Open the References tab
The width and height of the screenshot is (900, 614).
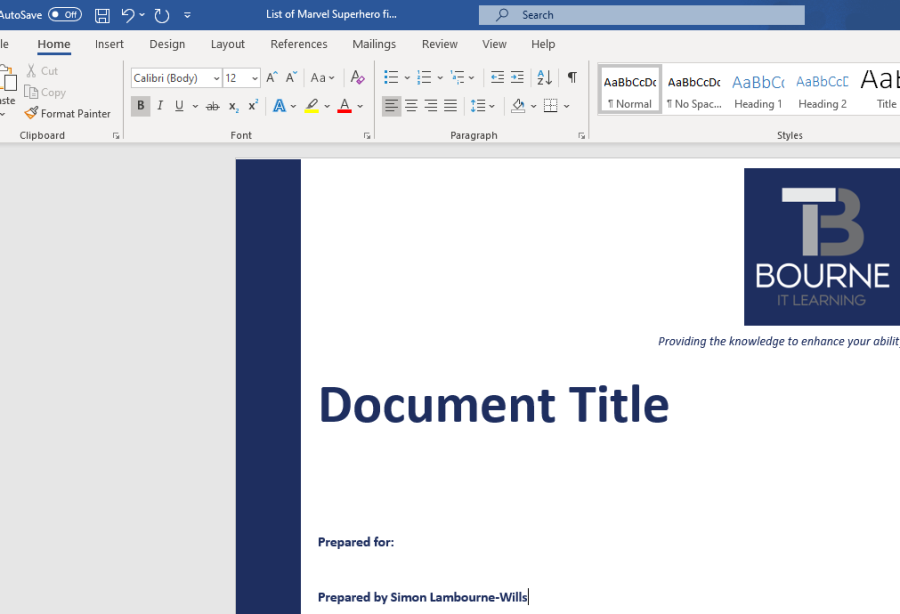[298, 44]
